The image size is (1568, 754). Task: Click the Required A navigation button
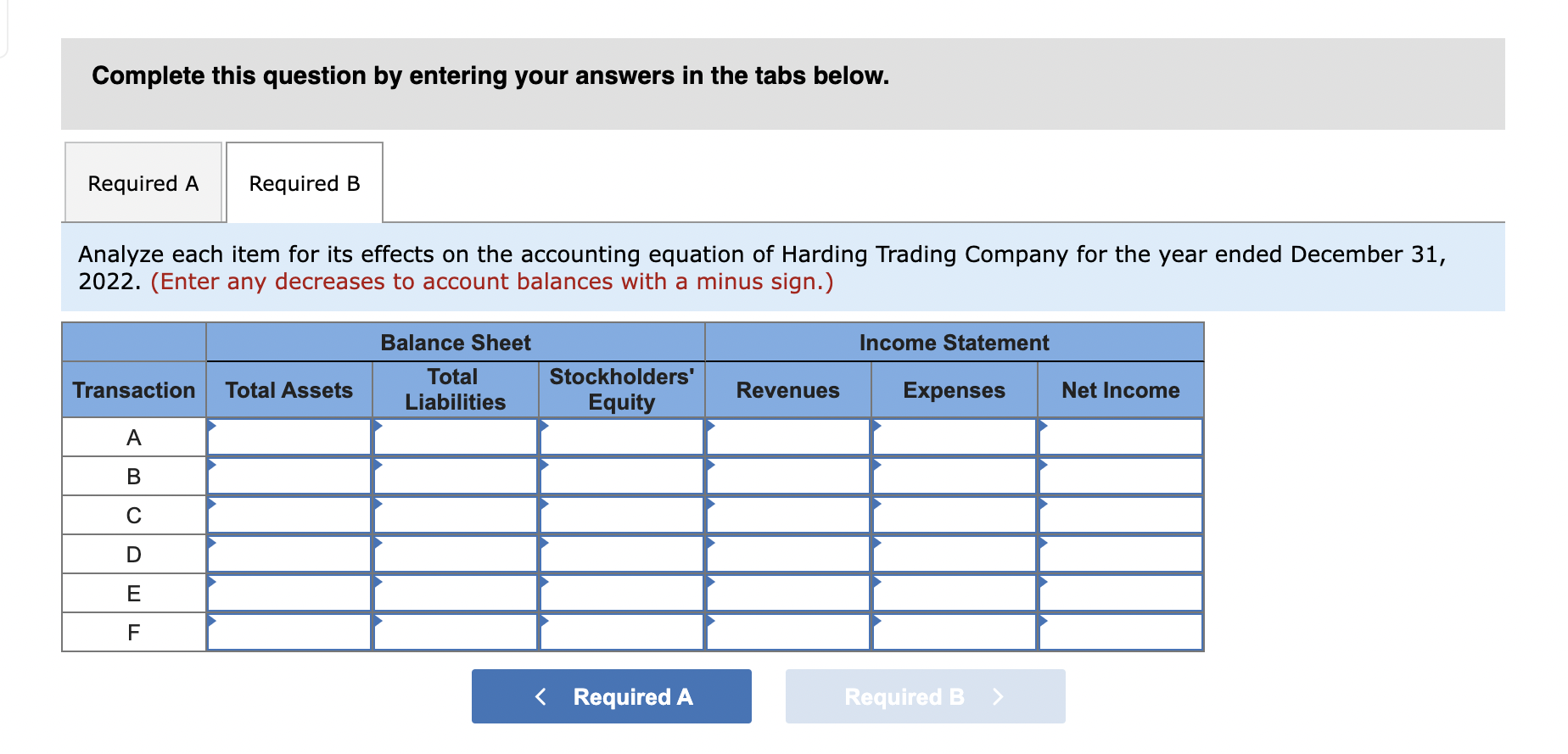610,695
